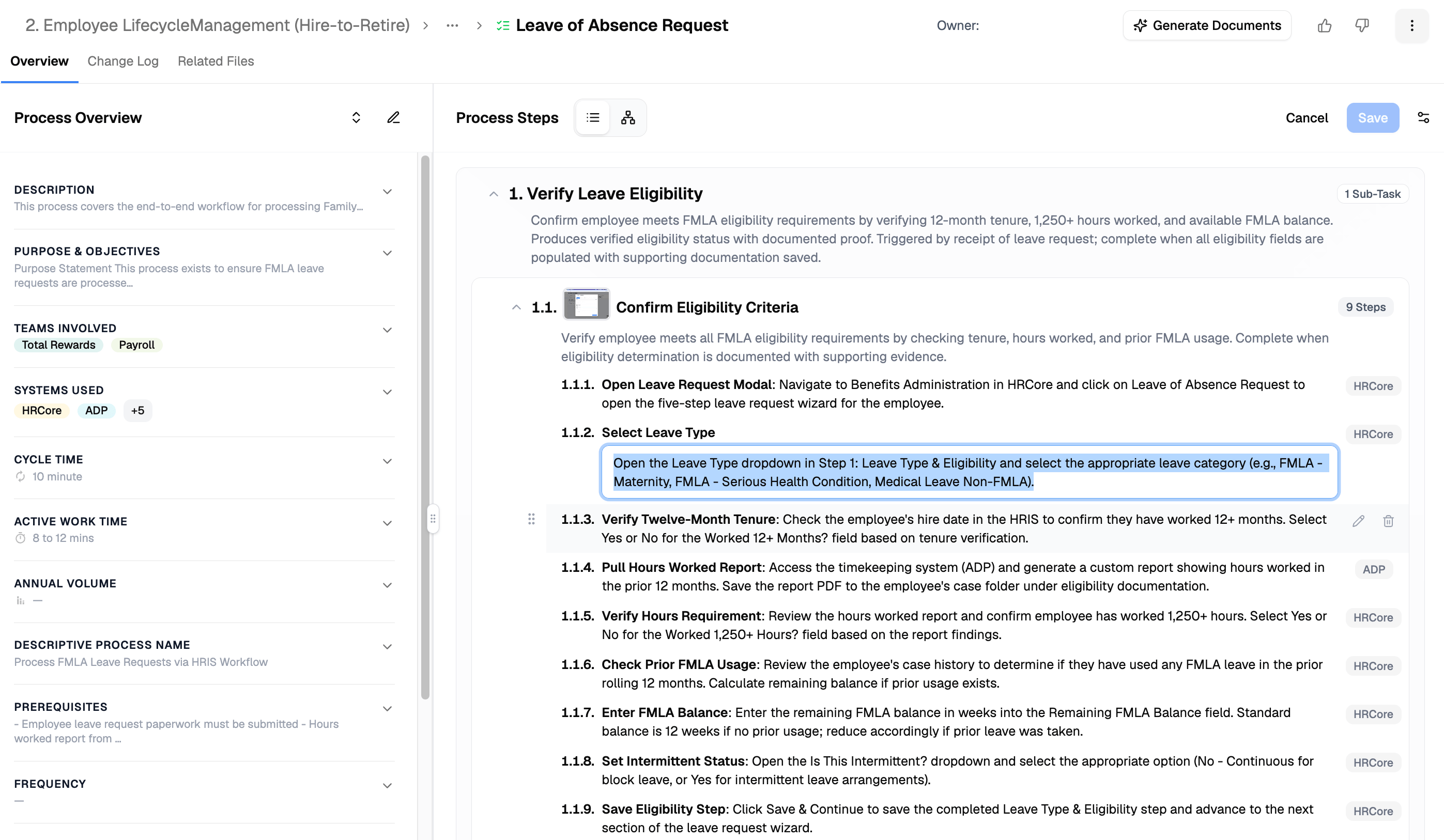The width and height of the screenshot is (1444, 840).
Task: Go to Employee LifecycleManagement breadcrumb
Action: [218, 25]
